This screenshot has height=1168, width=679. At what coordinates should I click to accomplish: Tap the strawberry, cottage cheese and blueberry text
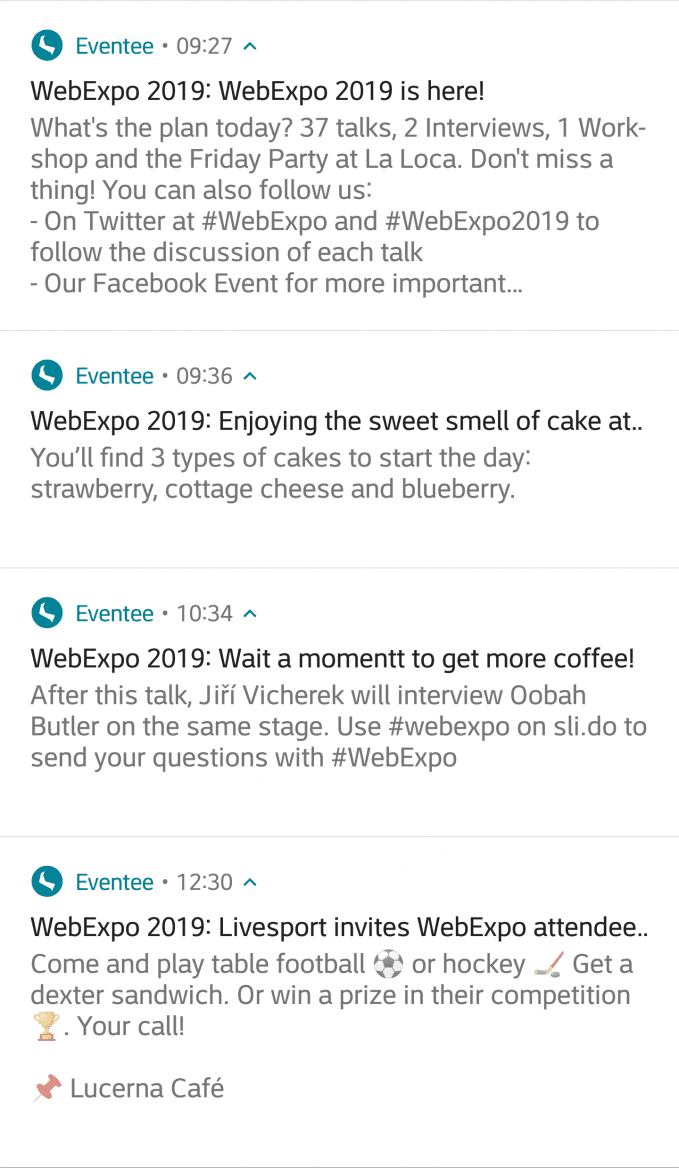click(x=273, y=491)
